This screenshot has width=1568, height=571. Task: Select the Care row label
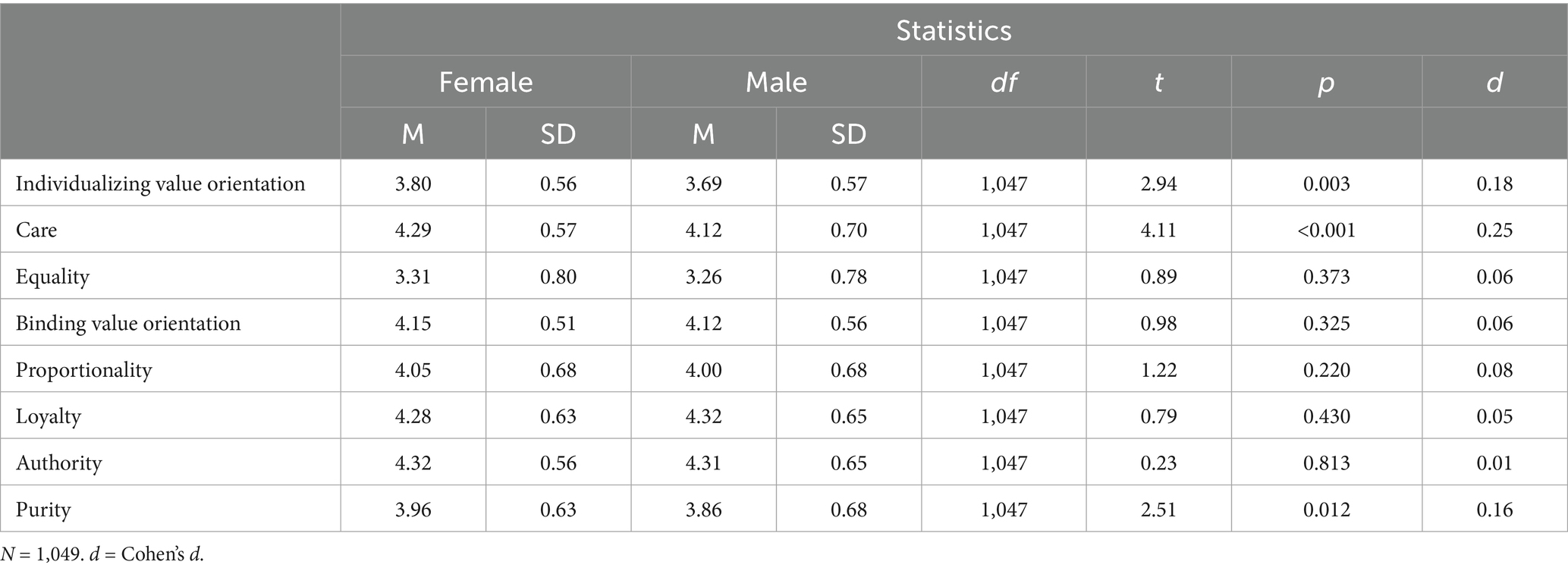pos(36,230)
